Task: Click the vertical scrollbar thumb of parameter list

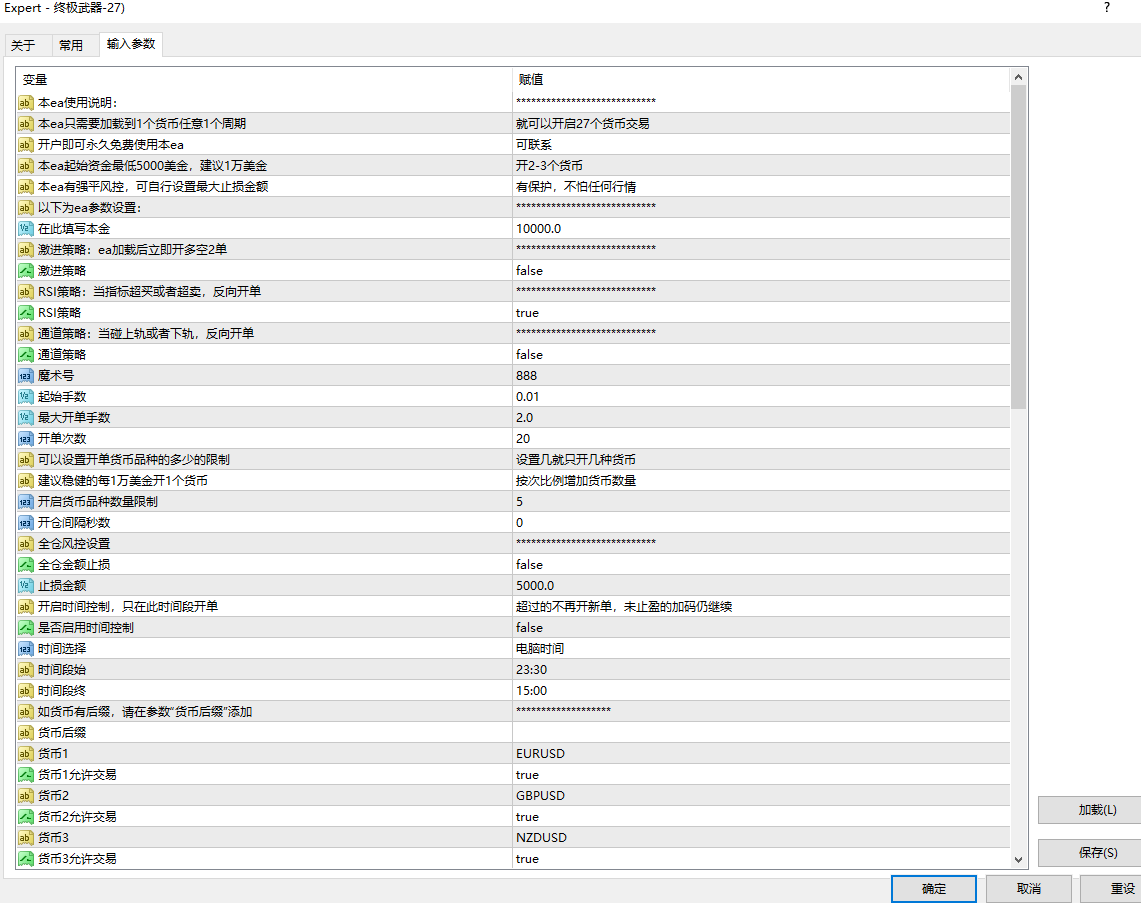Action: pos(1018,247)
